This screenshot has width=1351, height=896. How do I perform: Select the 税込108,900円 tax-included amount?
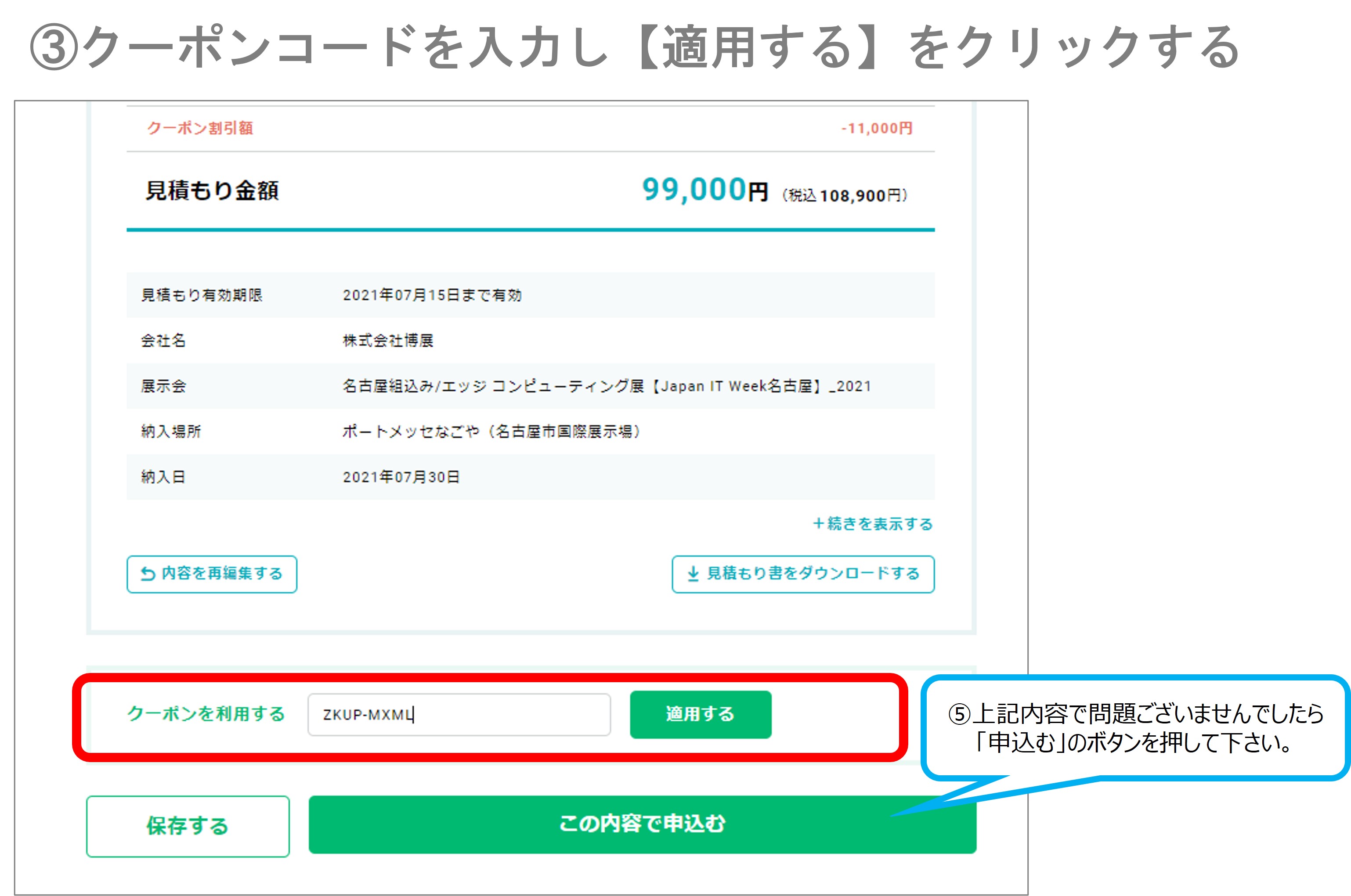(x=845, y=195)
